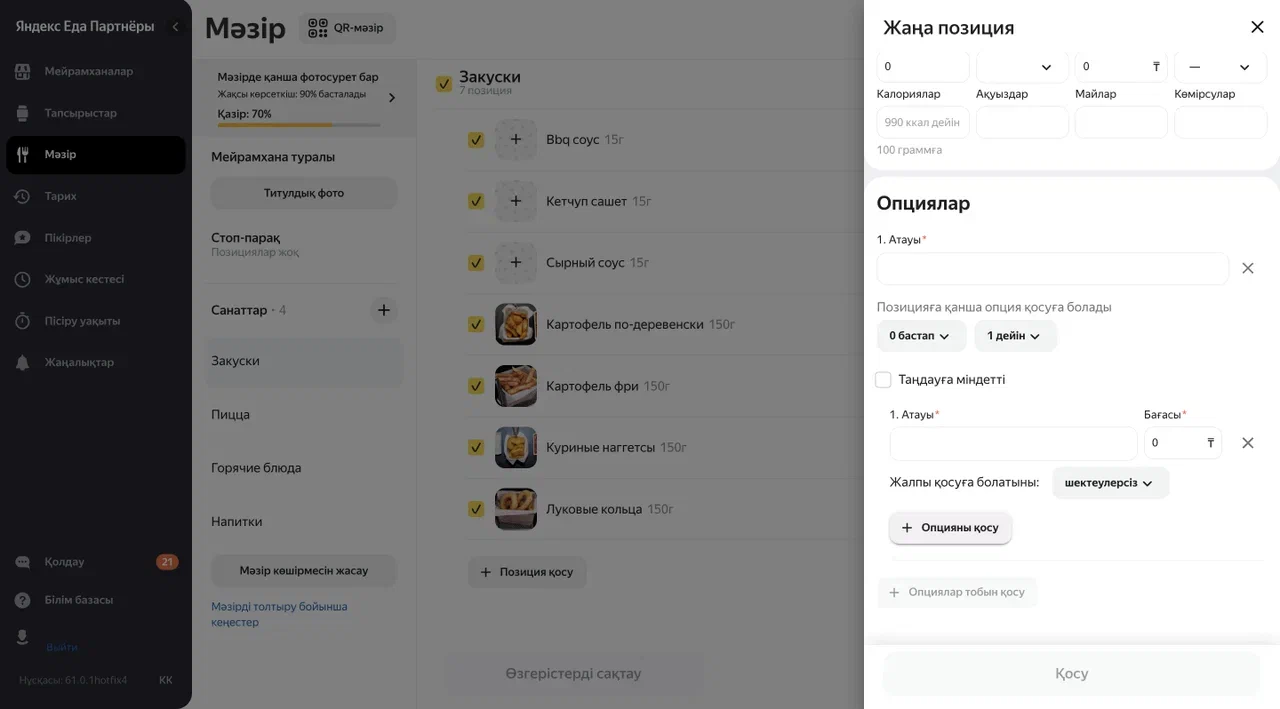Open Тапсырыстар orders icon in sidebar
Image resolution: width=1280 pixels, height=709 pixels.
pyautogui.click(x=22, y=113)
